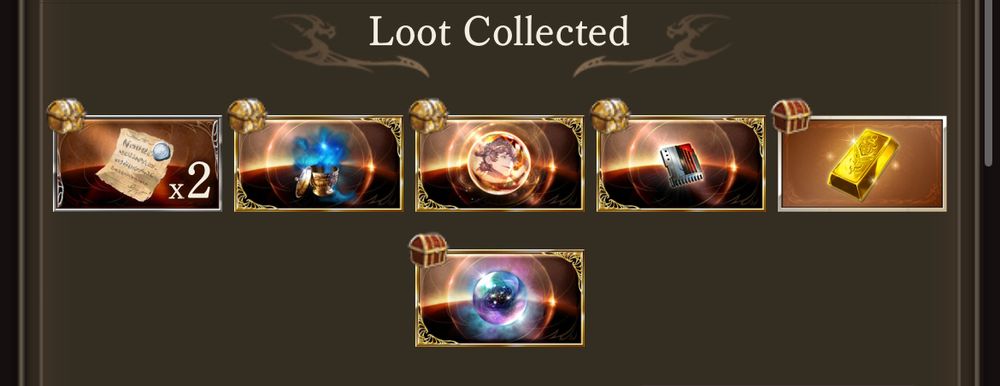Click the silver seal on the parchment scroll

tap(160, 151)
